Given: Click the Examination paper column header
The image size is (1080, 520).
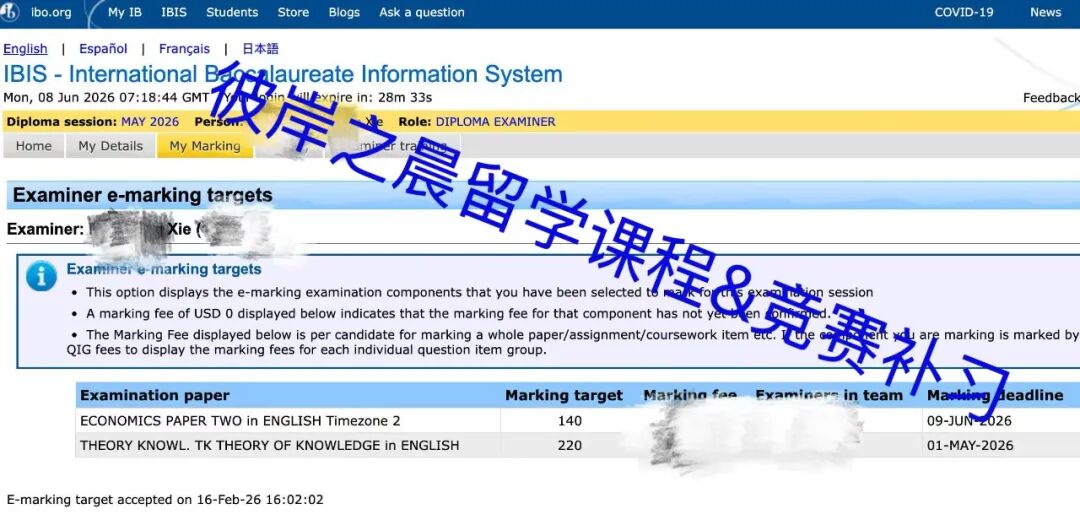Looking at the screenshot, I should click(155, 395).
